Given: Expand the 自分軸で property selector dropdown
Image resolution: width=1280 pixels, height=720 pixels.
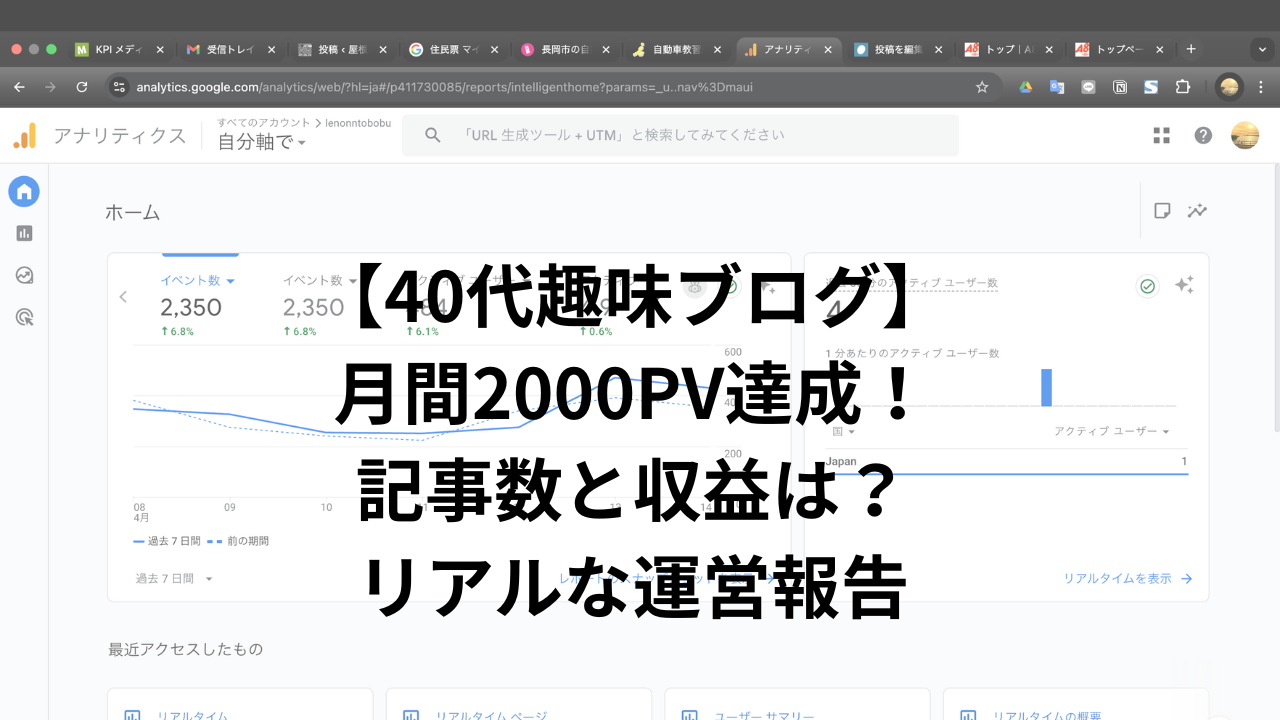Looking at the screenshot, I should coord(262,143).
